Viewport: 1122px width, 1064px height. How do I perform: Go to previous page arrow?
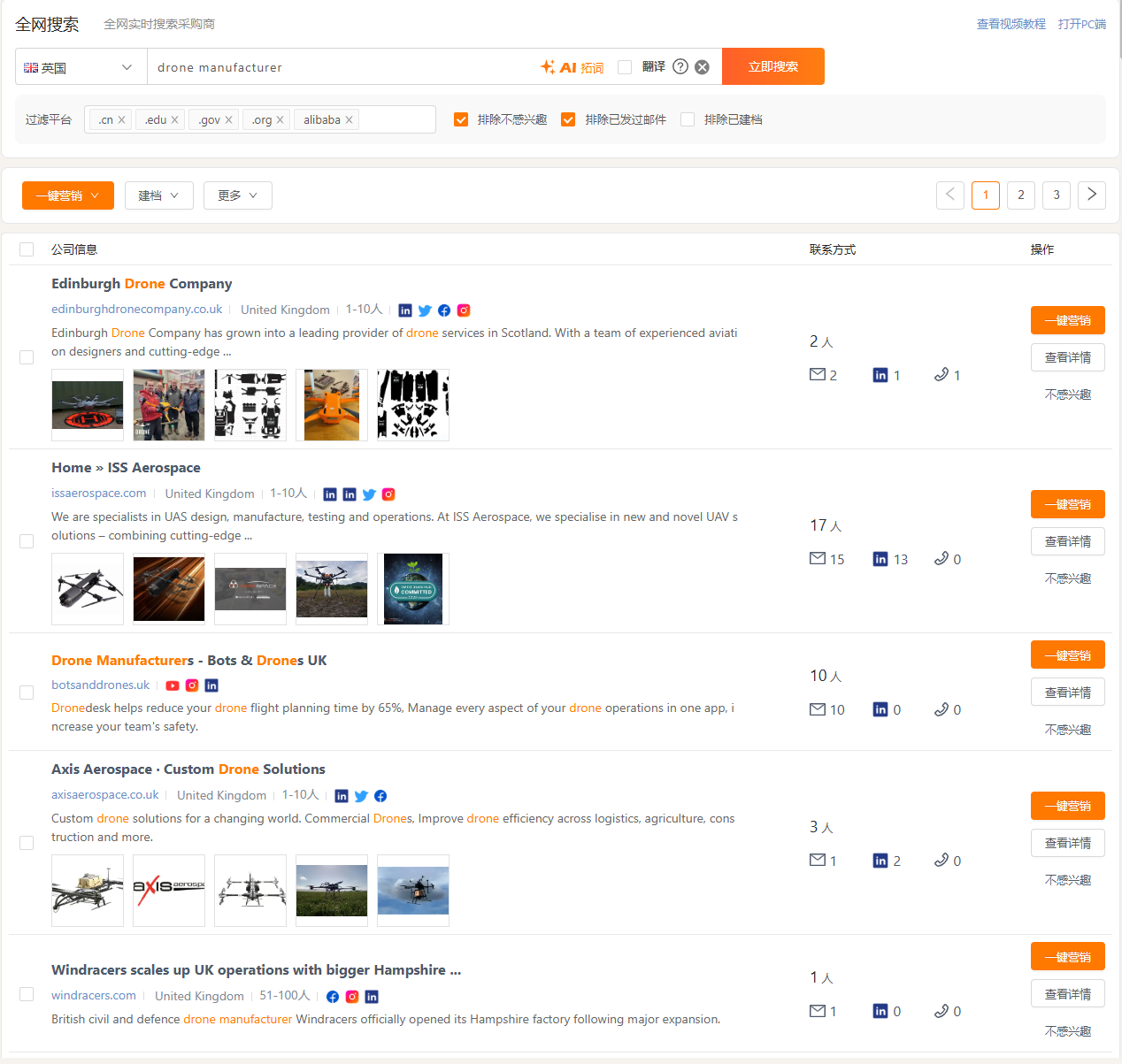point(950,195)
